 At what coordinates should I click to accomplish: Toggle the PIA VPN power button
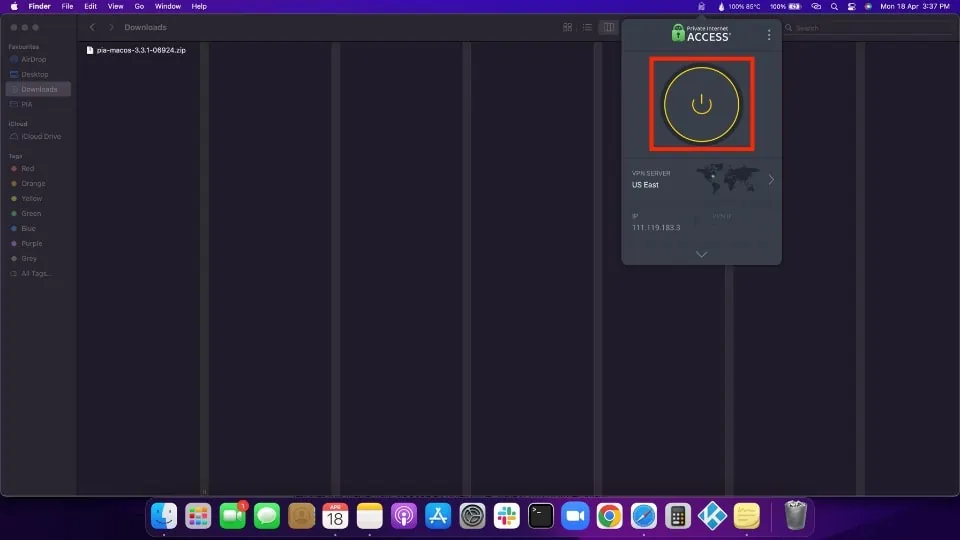coord(702,104)
